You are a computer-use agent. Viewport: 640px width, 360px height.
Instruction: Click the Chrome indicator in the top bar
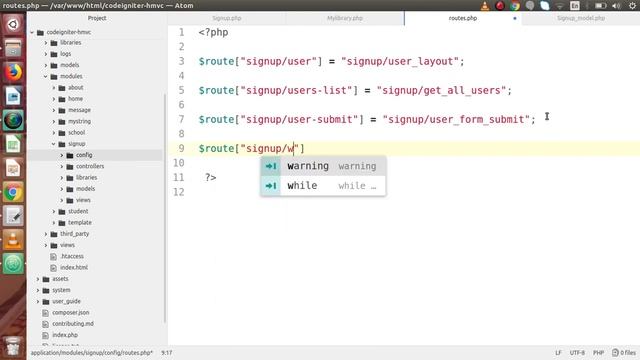pos(515,5)
